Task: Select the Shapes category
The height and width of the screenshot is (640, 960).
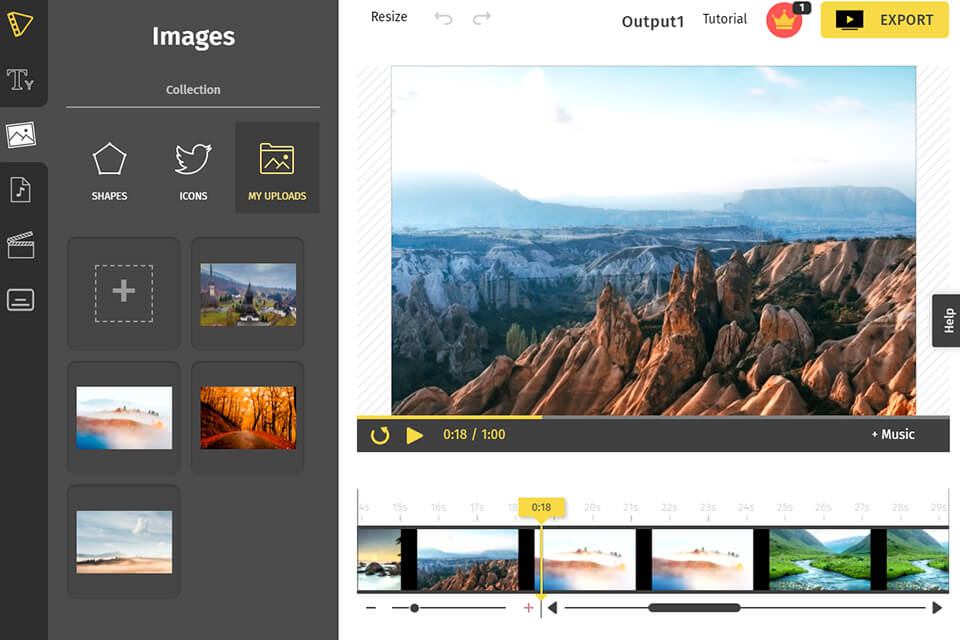Action: coord(109,171)
